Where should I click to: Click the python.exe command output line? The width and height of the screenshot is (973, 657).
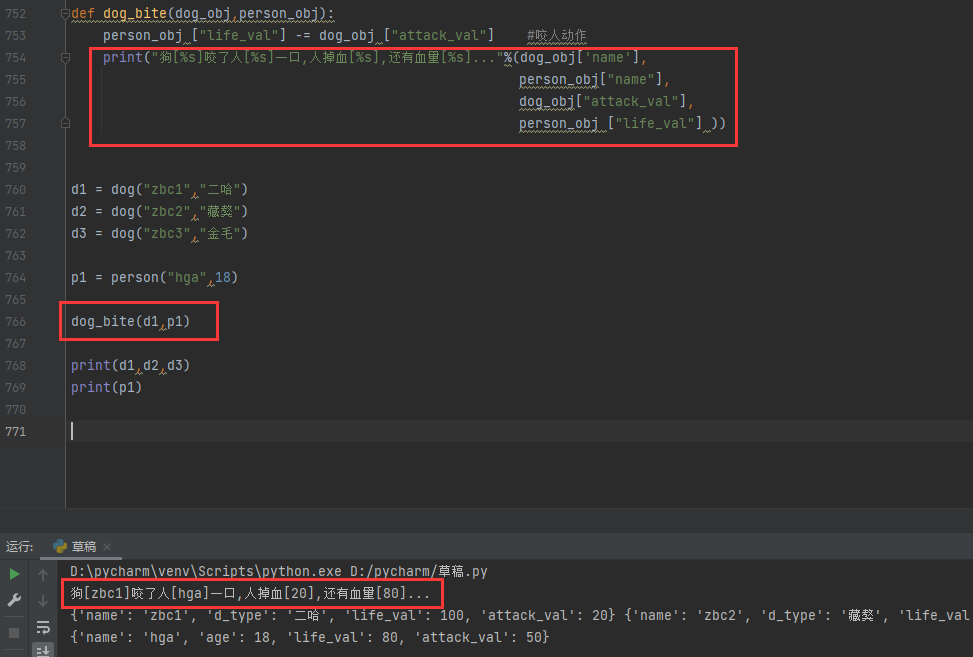coord(279,572)
